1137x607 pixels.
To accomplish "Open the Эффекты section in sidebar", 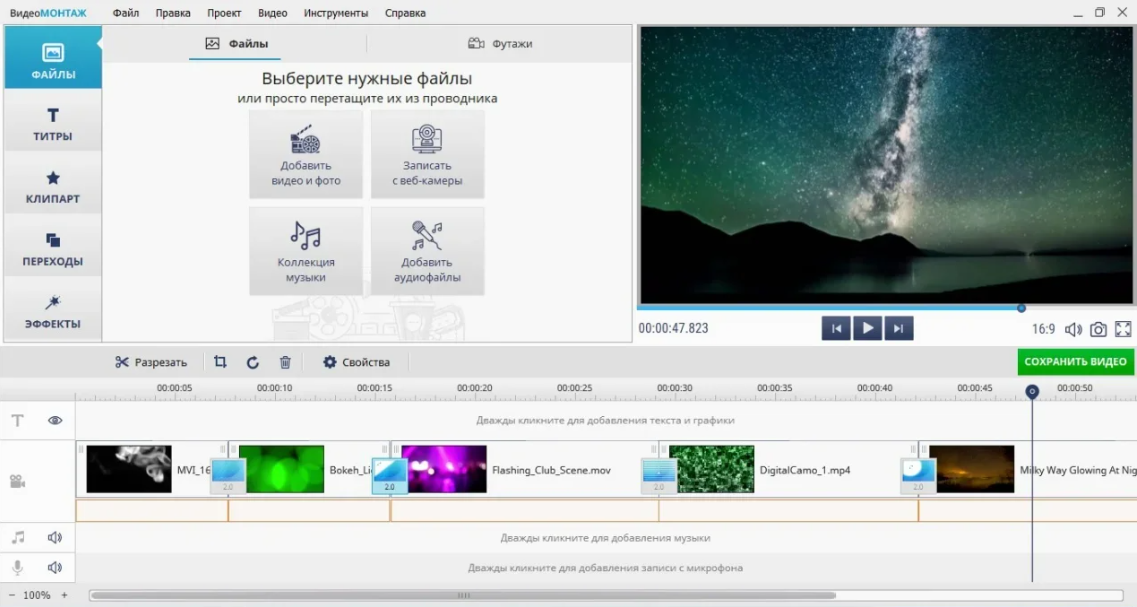I will pyautogui.click(x=53, y=312).
